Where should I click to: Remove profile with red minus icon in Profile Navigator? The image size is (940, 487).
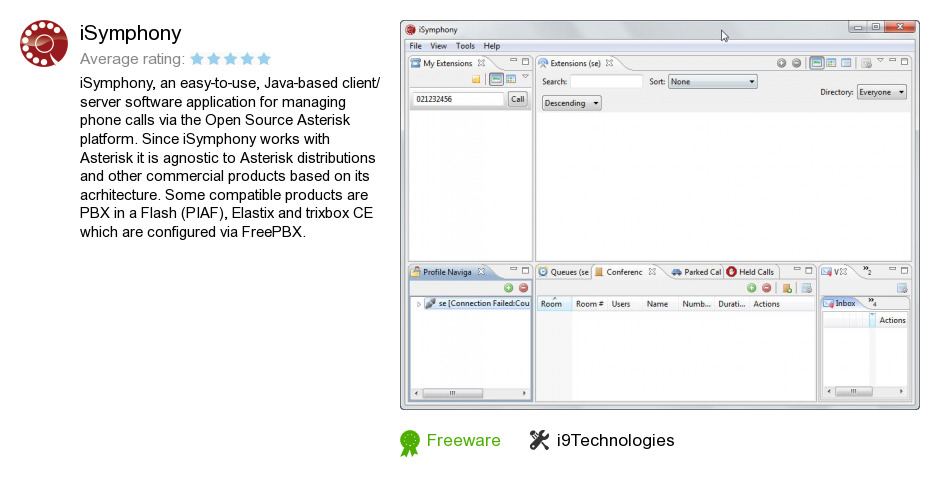point(523,288)
